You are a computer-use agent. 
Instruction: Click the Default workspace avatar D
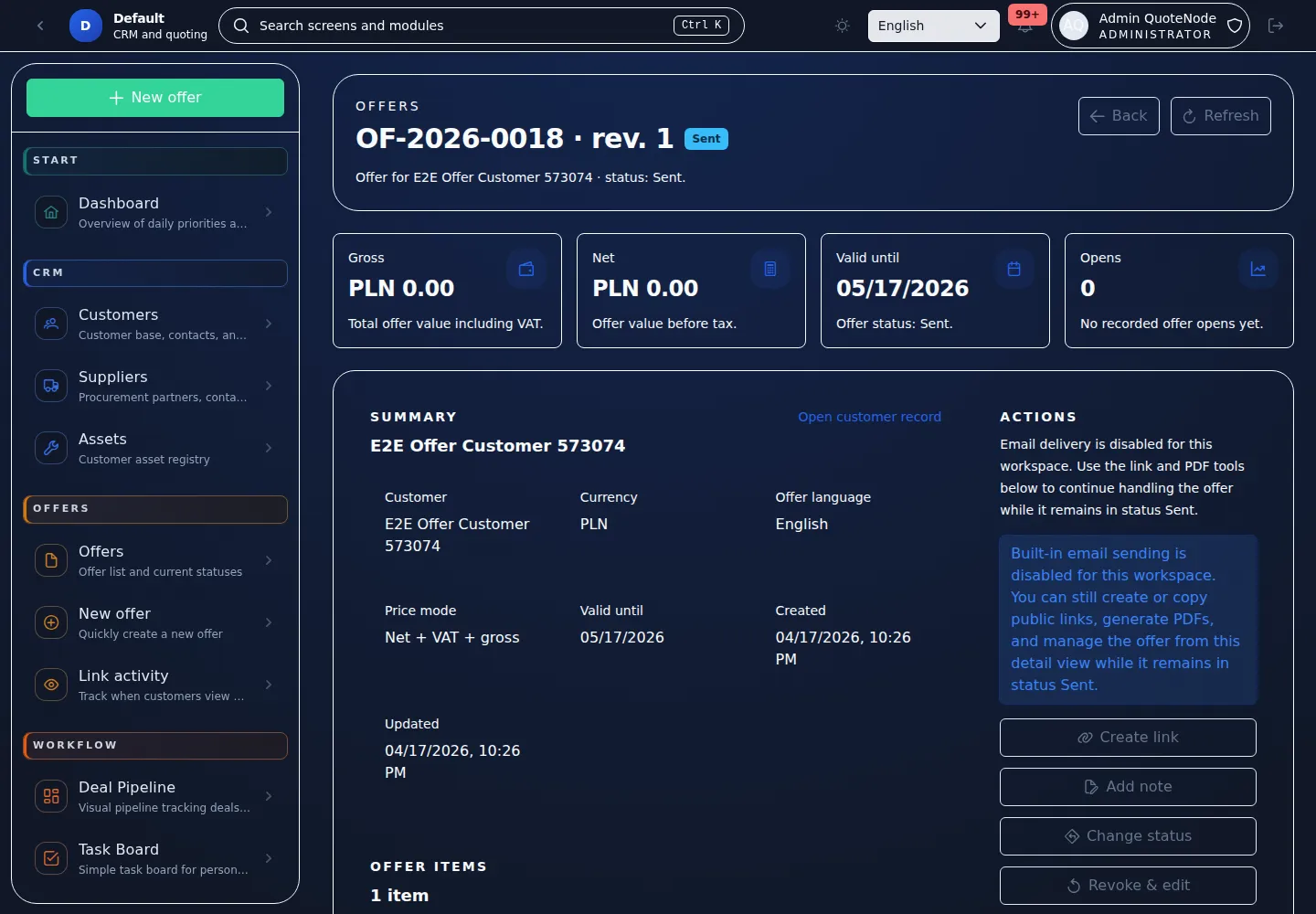[x=86, y=26]
